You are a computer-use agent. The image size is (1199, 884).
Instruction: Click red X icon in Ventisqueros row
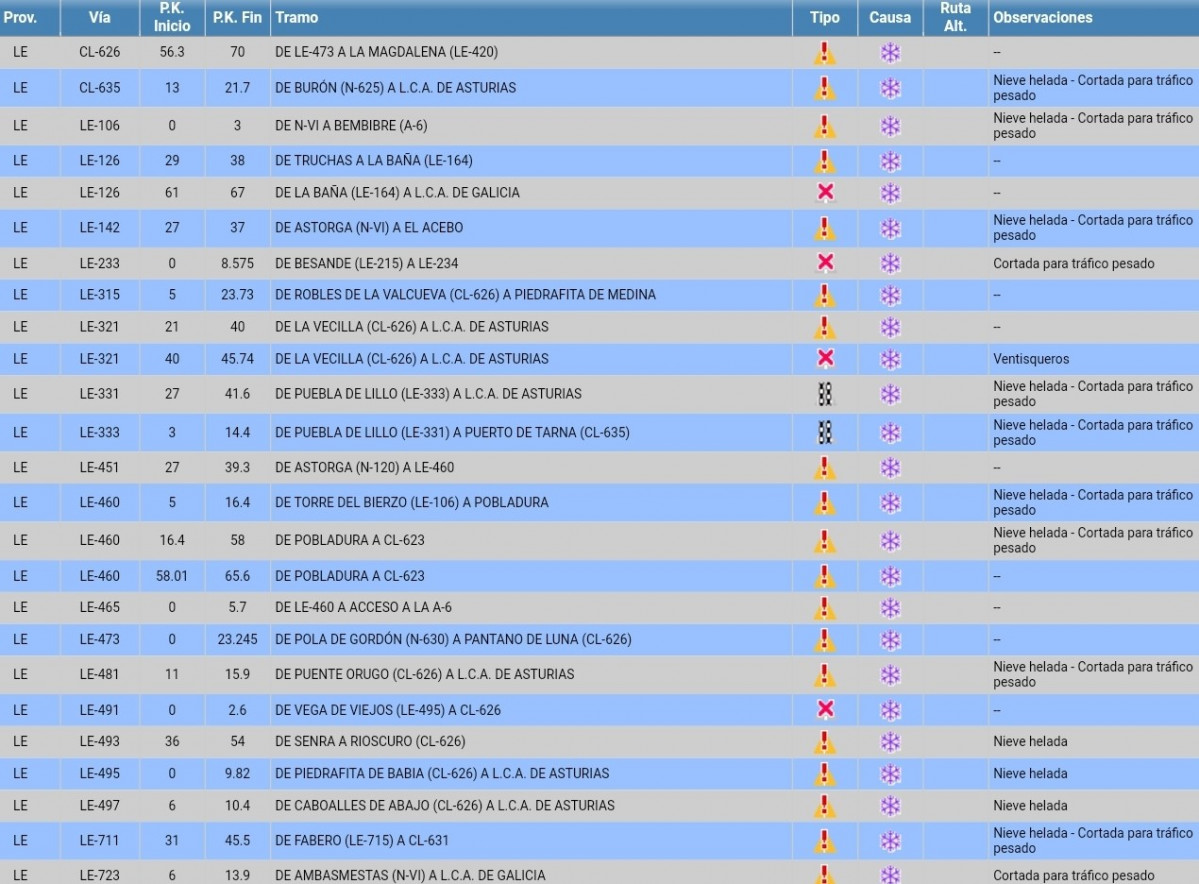pos(825,358)
